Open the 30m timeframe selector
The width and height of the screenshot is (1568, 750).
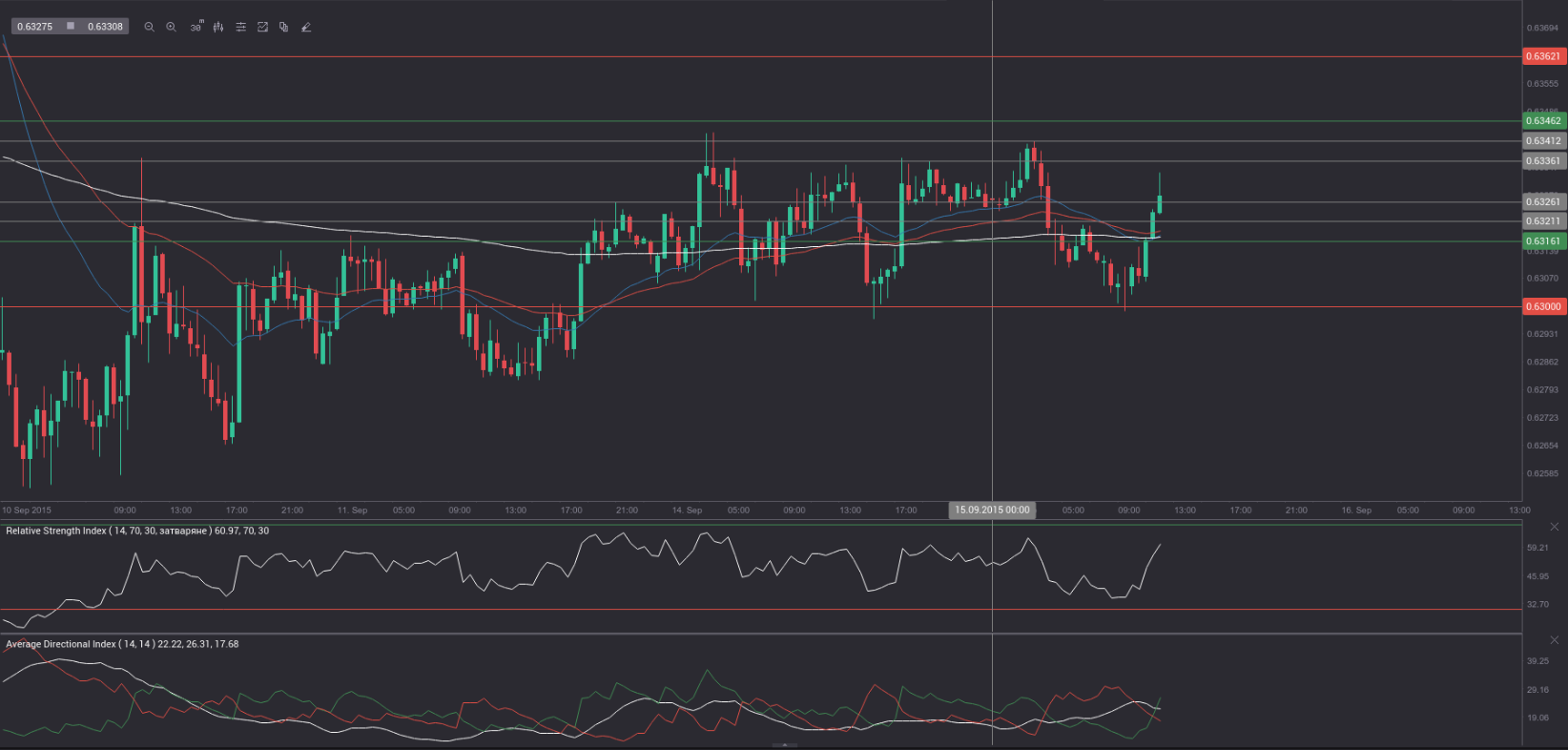(196, 27)
